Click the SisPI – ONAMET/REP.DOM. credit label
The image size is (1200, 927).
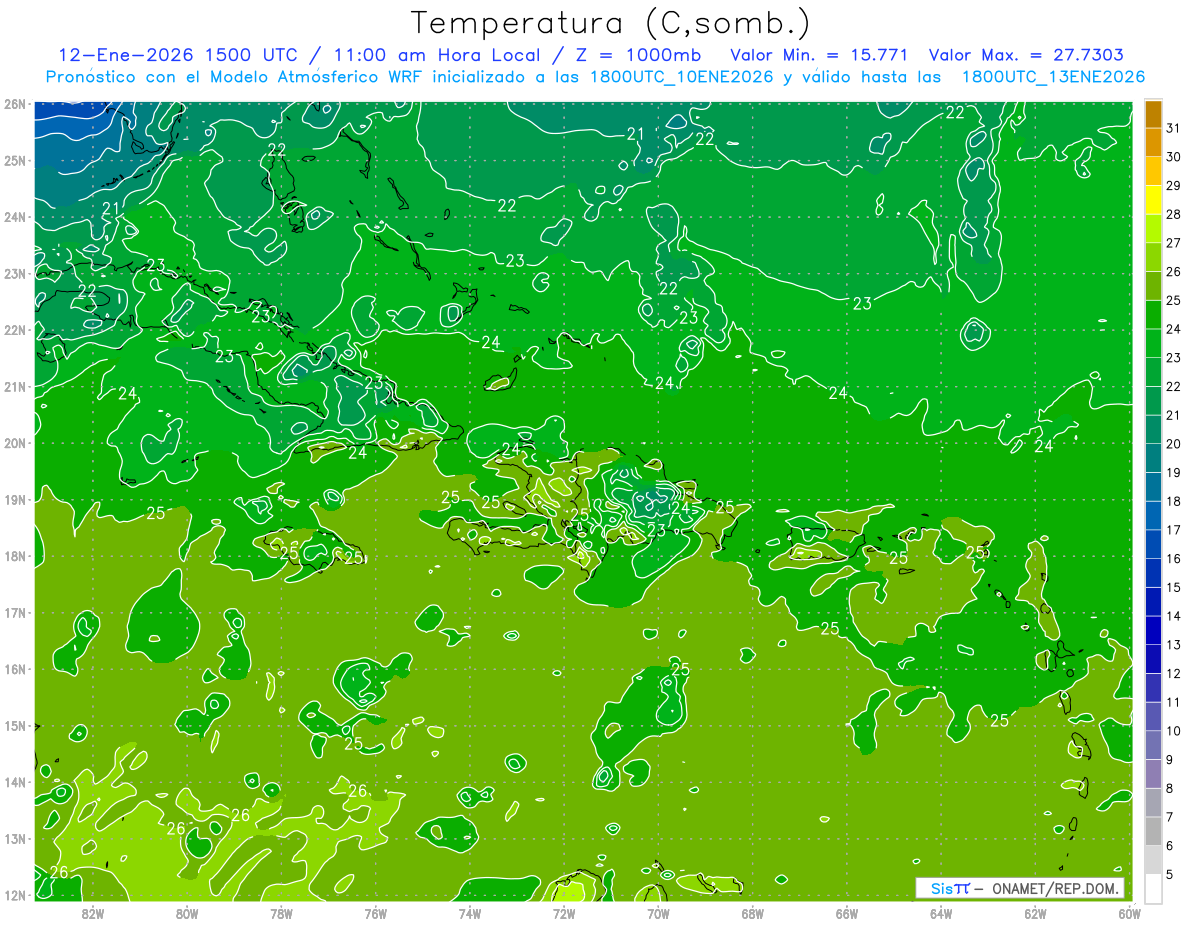[x=1020, y=888]
